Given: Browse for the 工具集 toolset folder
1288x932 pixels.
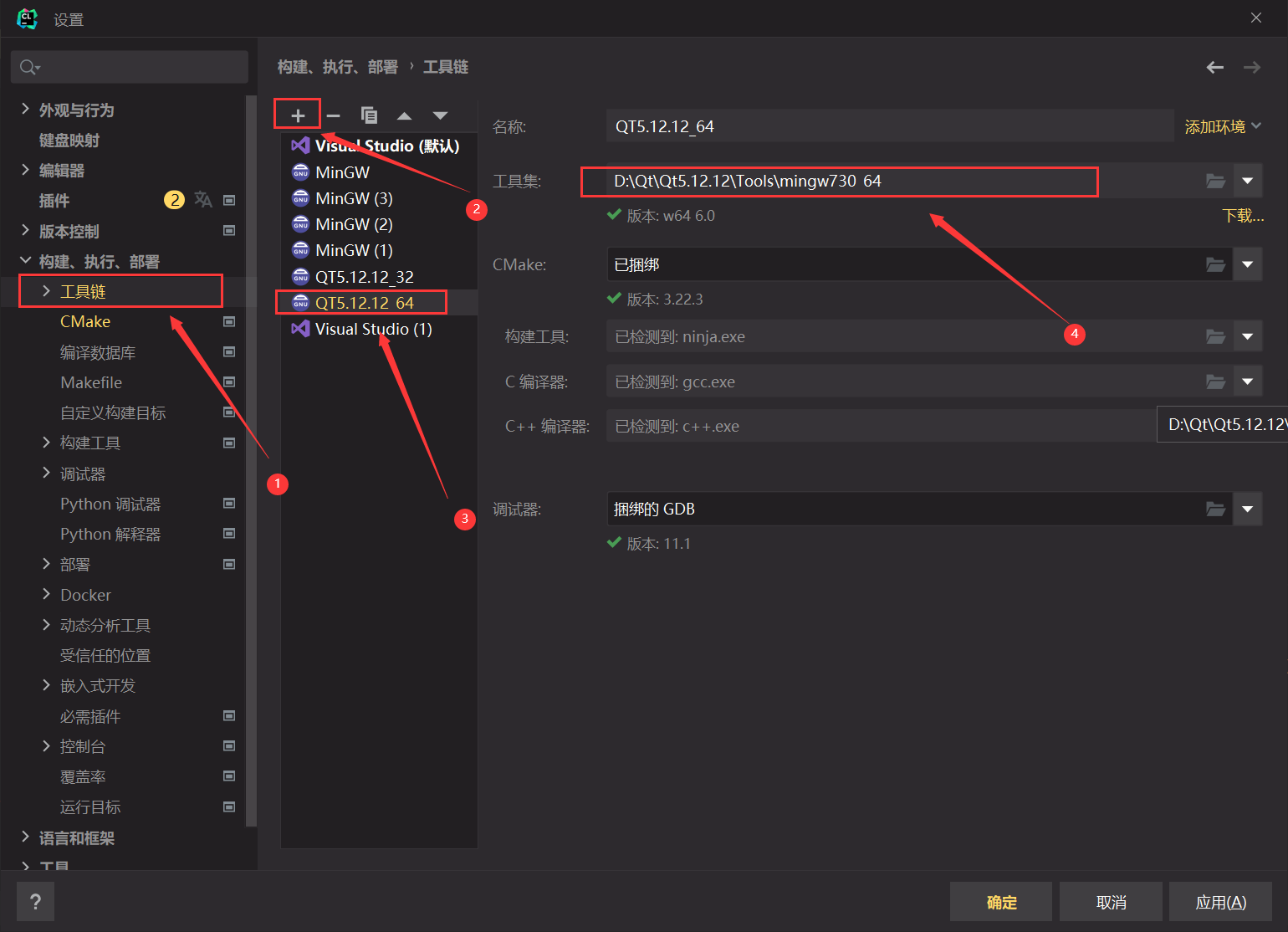Looking at the screenshot, I should tap(1215, 181).
